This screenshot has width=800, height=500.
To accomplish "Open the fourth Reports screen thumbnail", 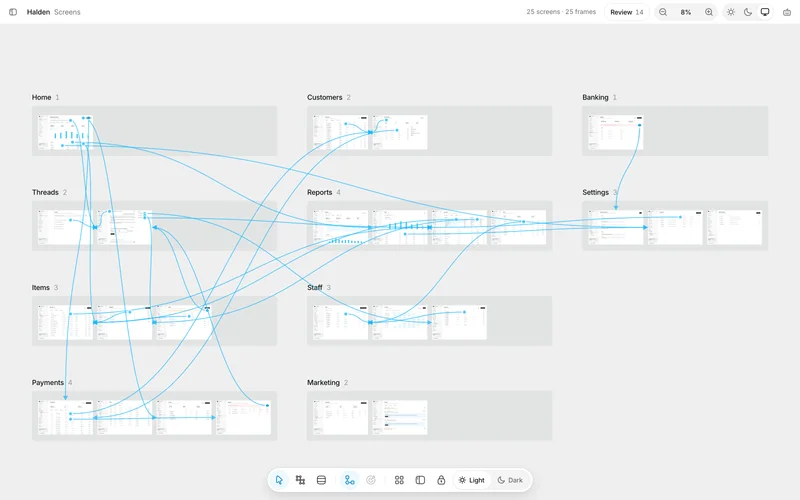I will tap(518, 227).
